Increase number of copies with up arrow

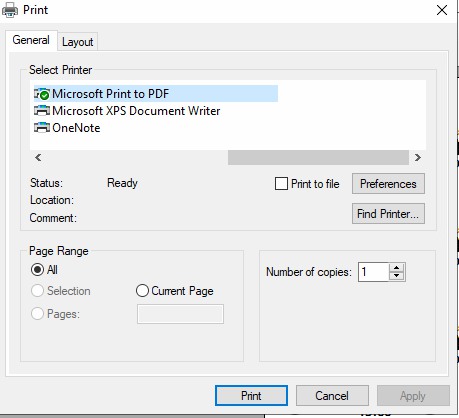397,268
